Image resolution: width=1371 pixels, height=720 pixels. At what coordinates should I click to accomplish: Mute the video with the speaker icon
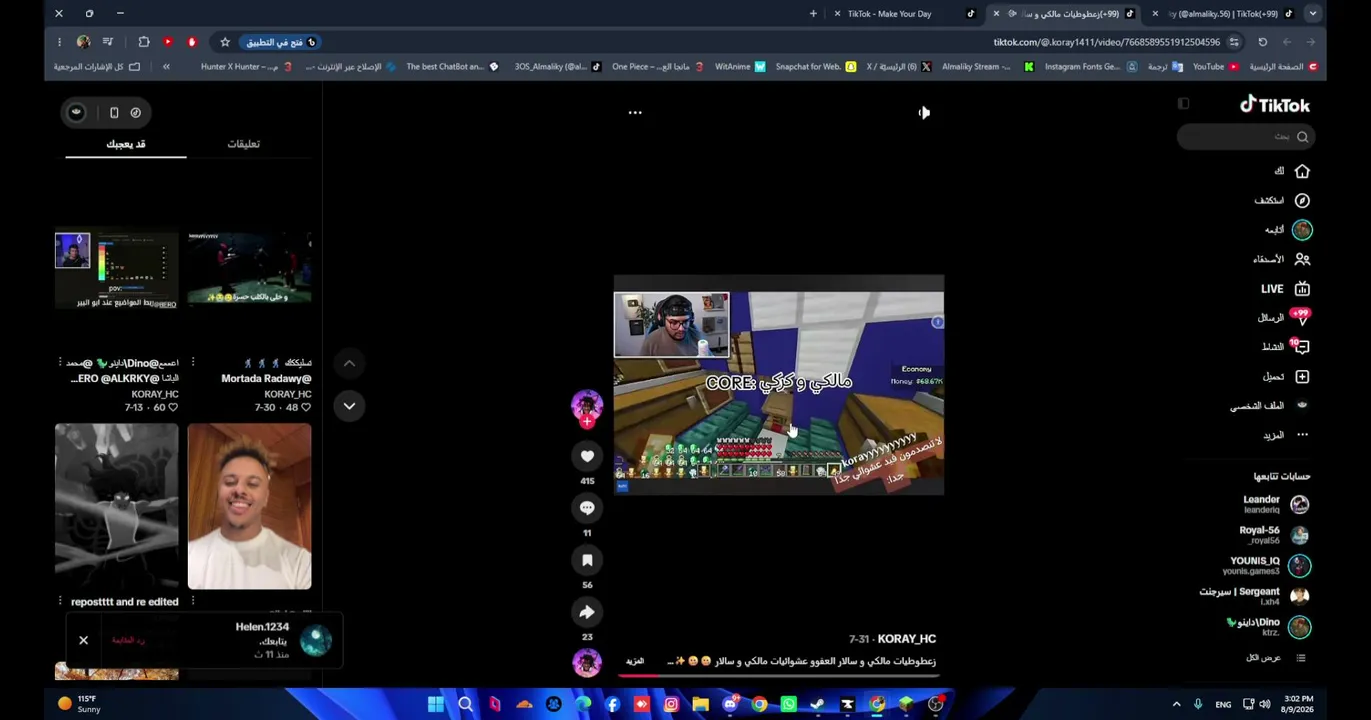(924, 113)
